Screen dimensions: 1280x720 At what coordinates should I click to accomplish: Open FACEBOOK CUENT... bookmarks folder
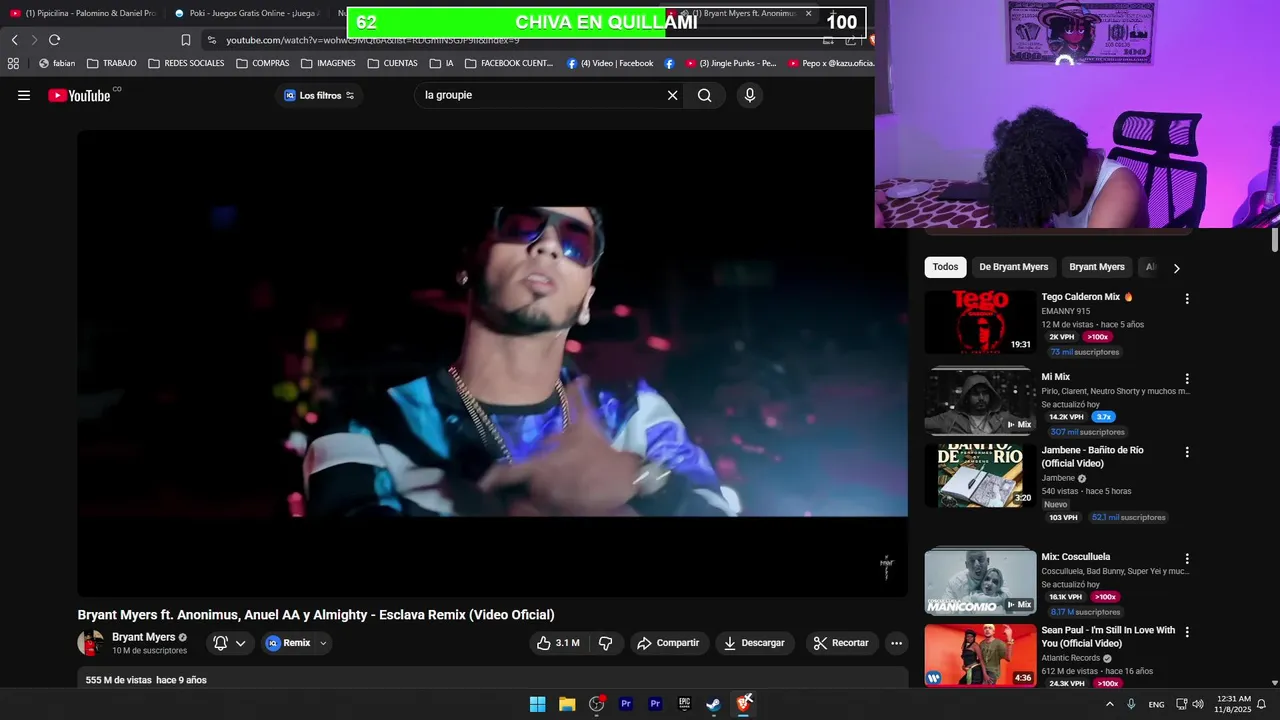point(509,63)
